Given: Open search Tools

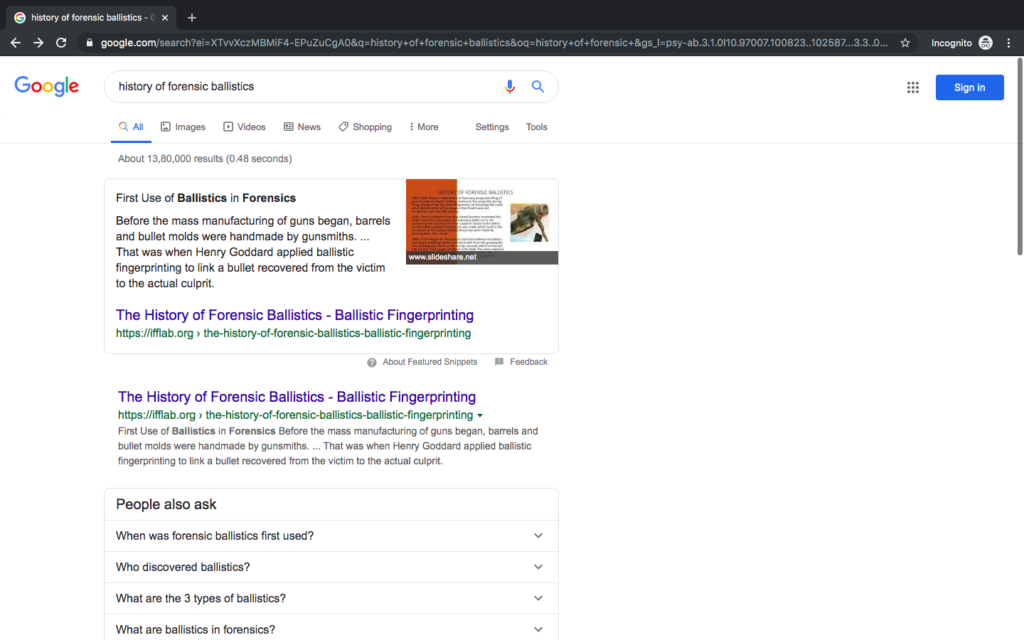Looking at the screenshot, I should (x=536, y=127).
